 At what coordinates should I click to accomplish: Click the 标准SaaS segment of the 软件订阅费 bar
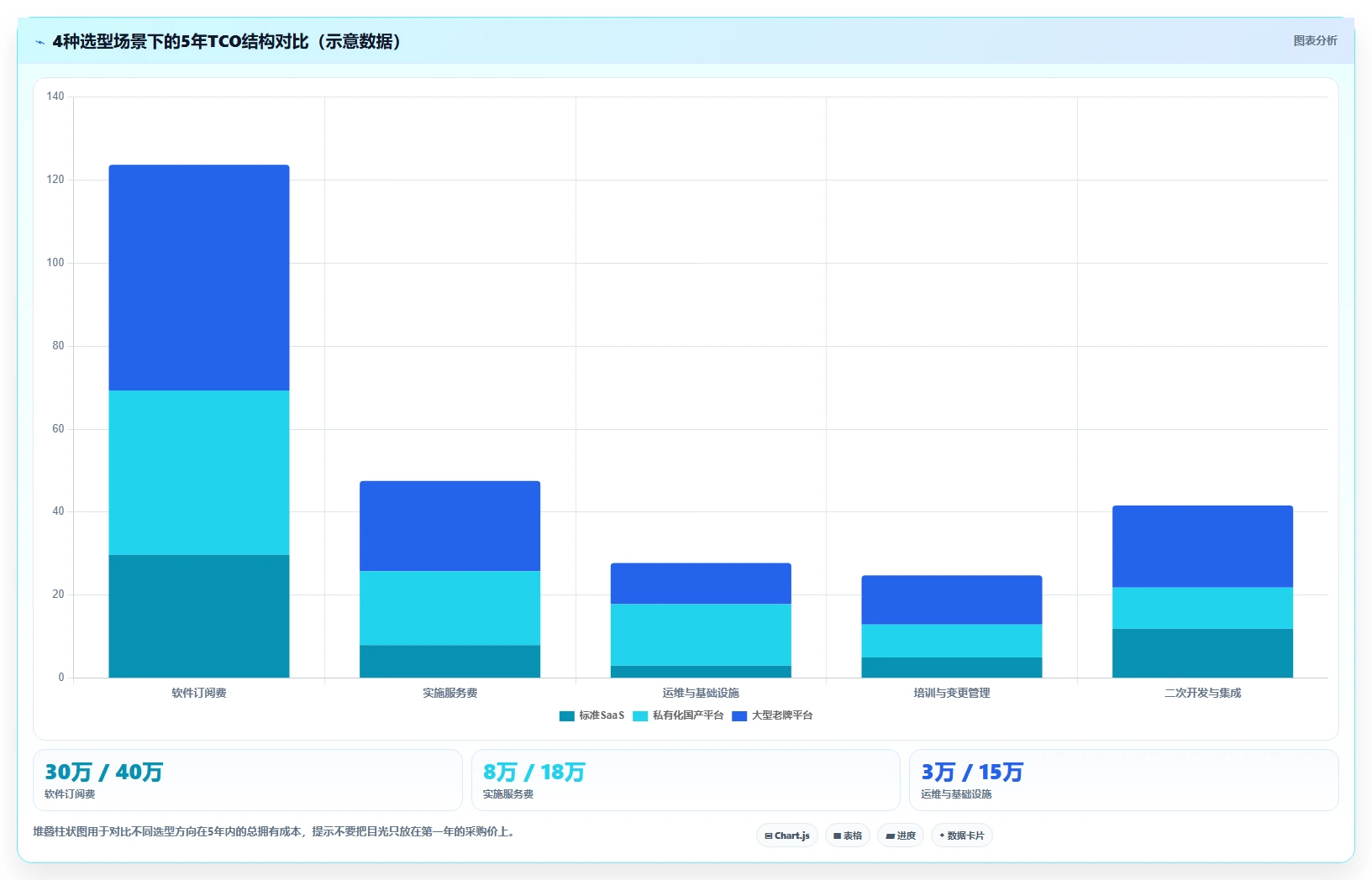tap(199, 616)
